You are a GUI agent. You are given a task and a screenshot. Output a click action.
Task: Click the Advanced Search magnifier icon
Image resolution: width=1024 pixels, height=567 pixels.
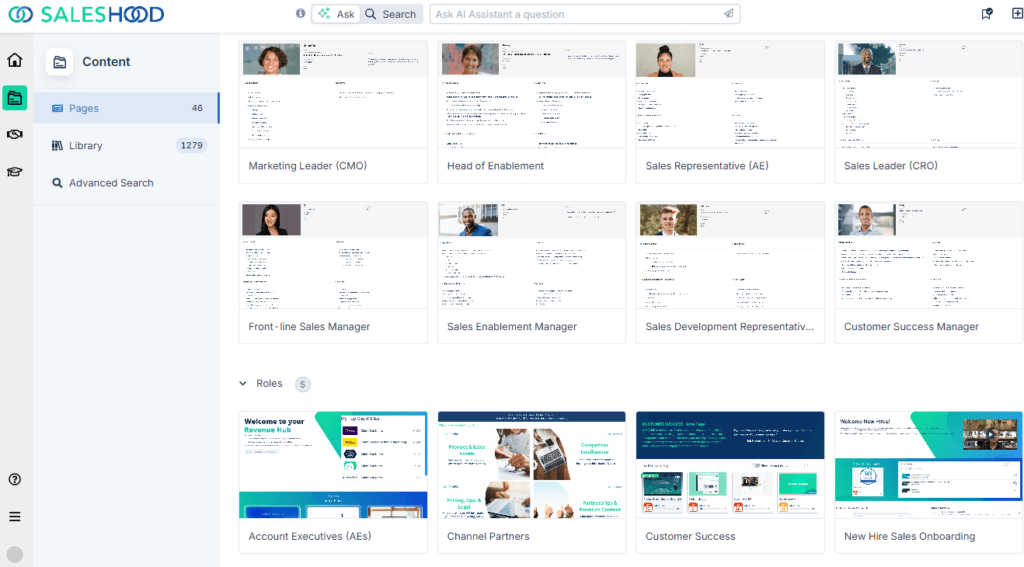tap(57, 183)
